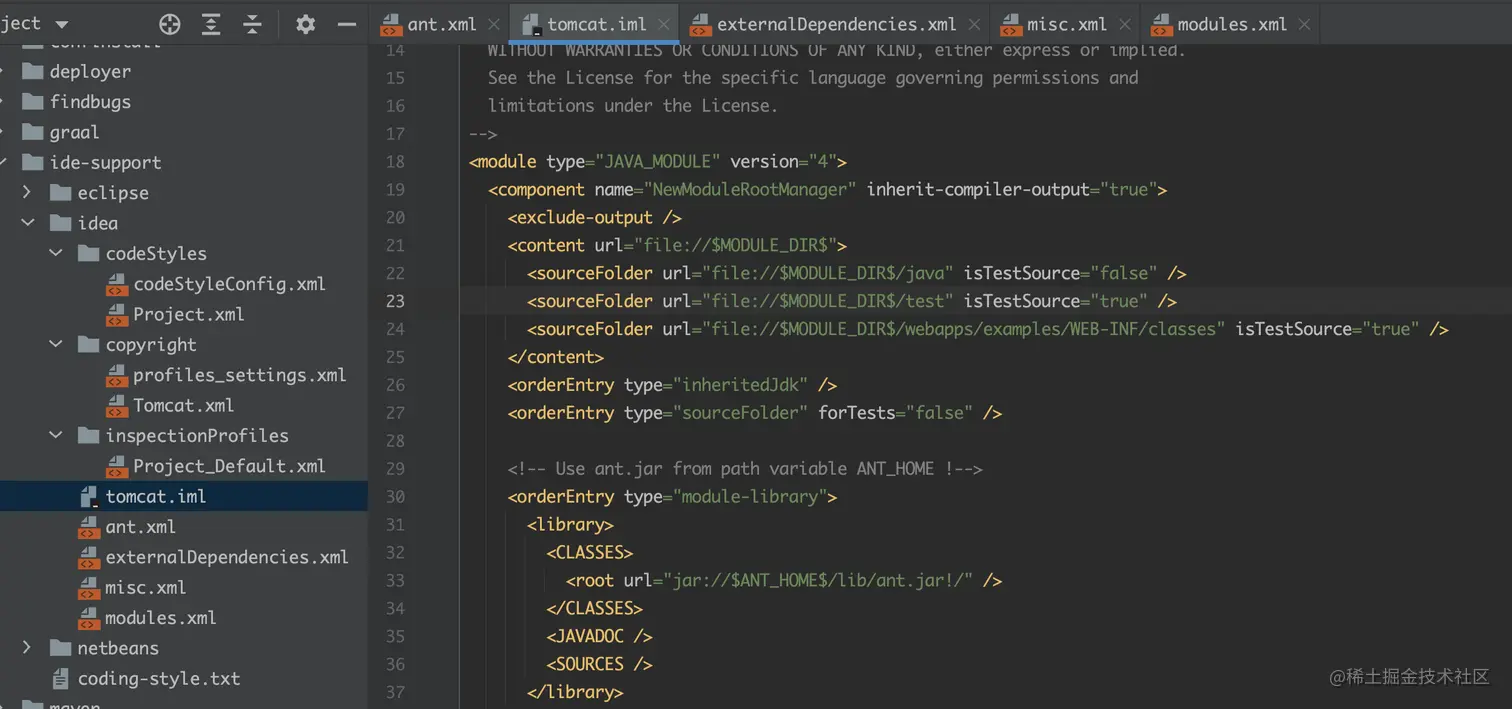Click the modules.xml file icon in tree
The image size is (1512, 709).
point(89,618)
